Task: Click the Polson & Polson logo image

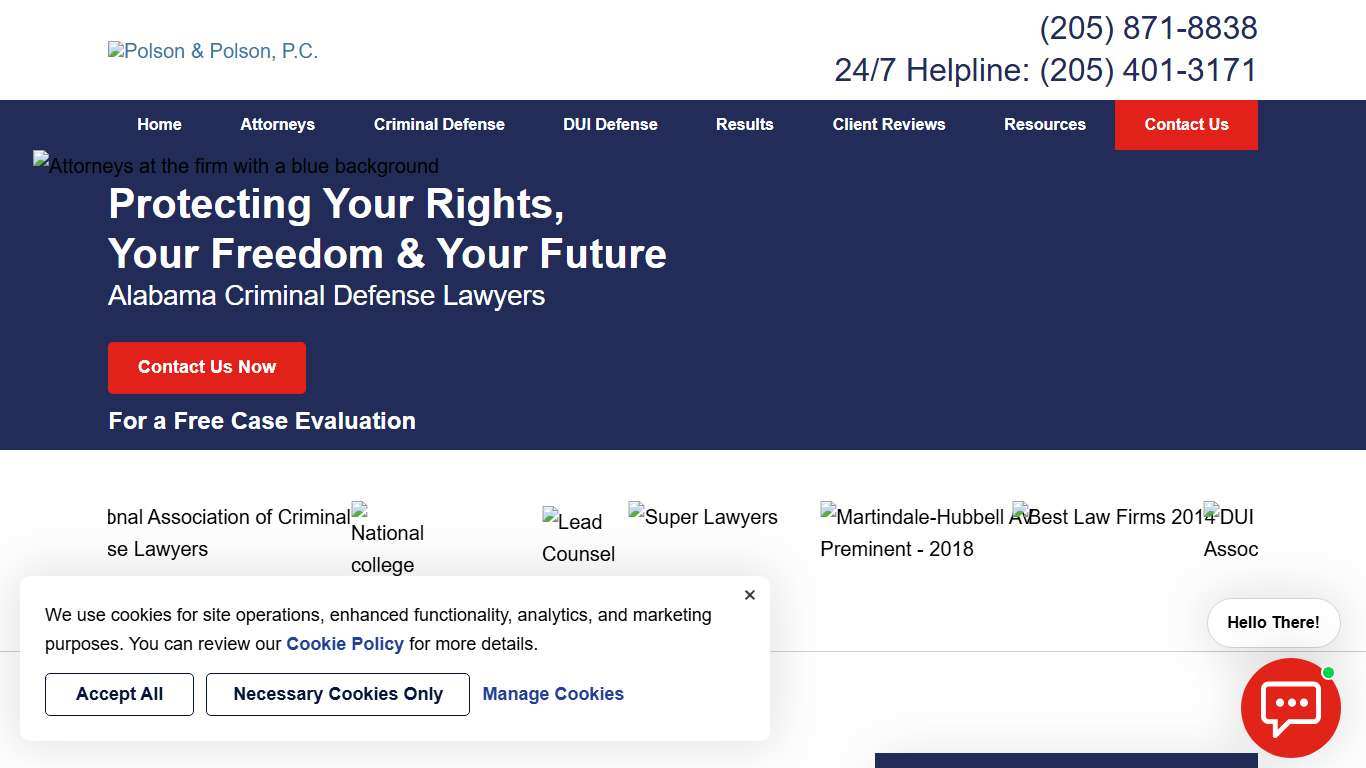Action: point(213,51)
